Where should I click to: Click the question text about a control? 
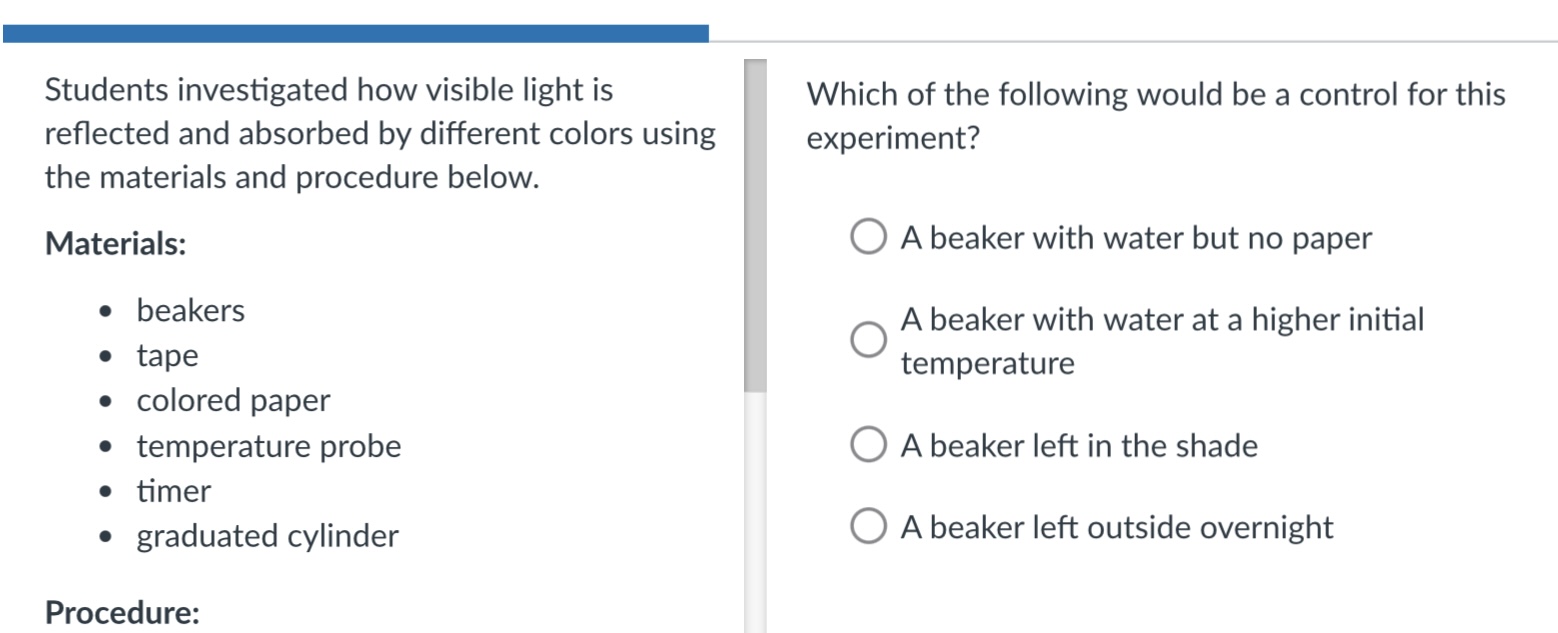click(1156, 117)
